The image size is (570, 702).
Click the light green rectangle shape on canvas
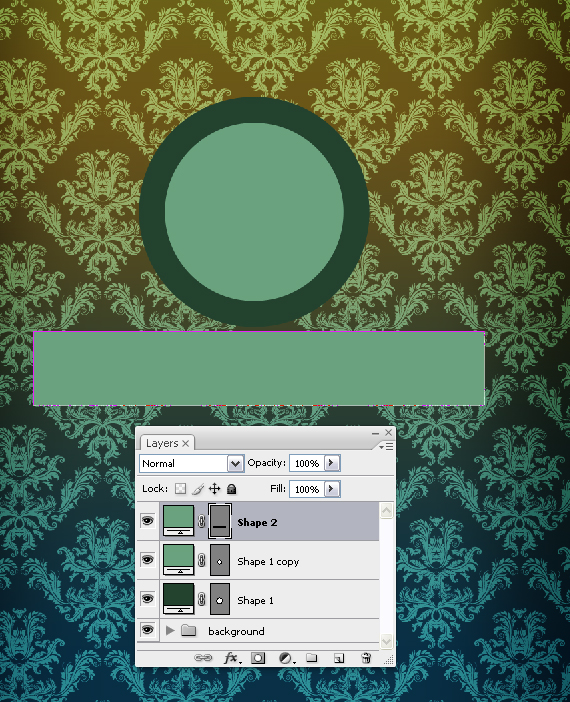[259, 368]
